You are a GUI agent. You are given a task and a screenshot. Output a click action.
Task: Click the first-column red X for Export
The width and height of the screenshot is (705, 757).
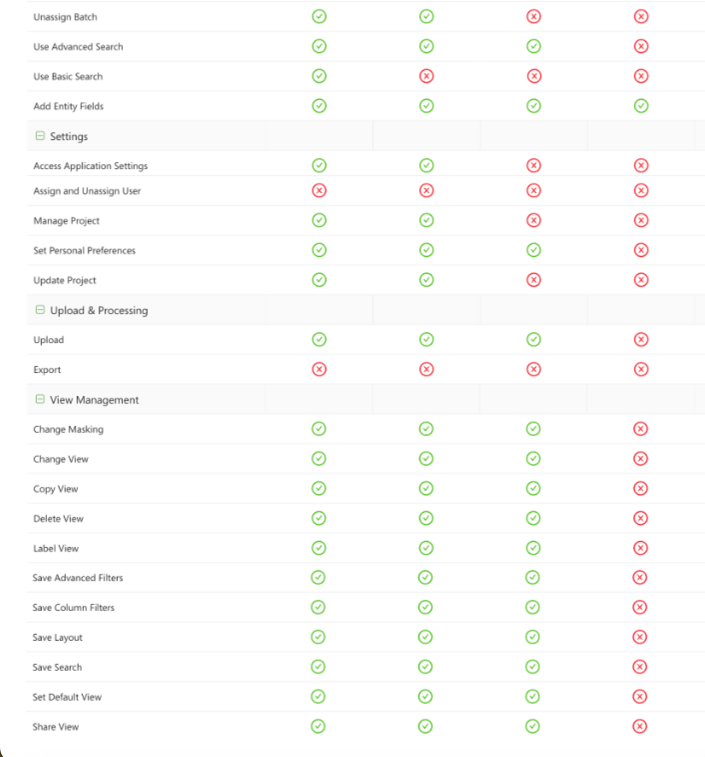click(x=319, y=369)
